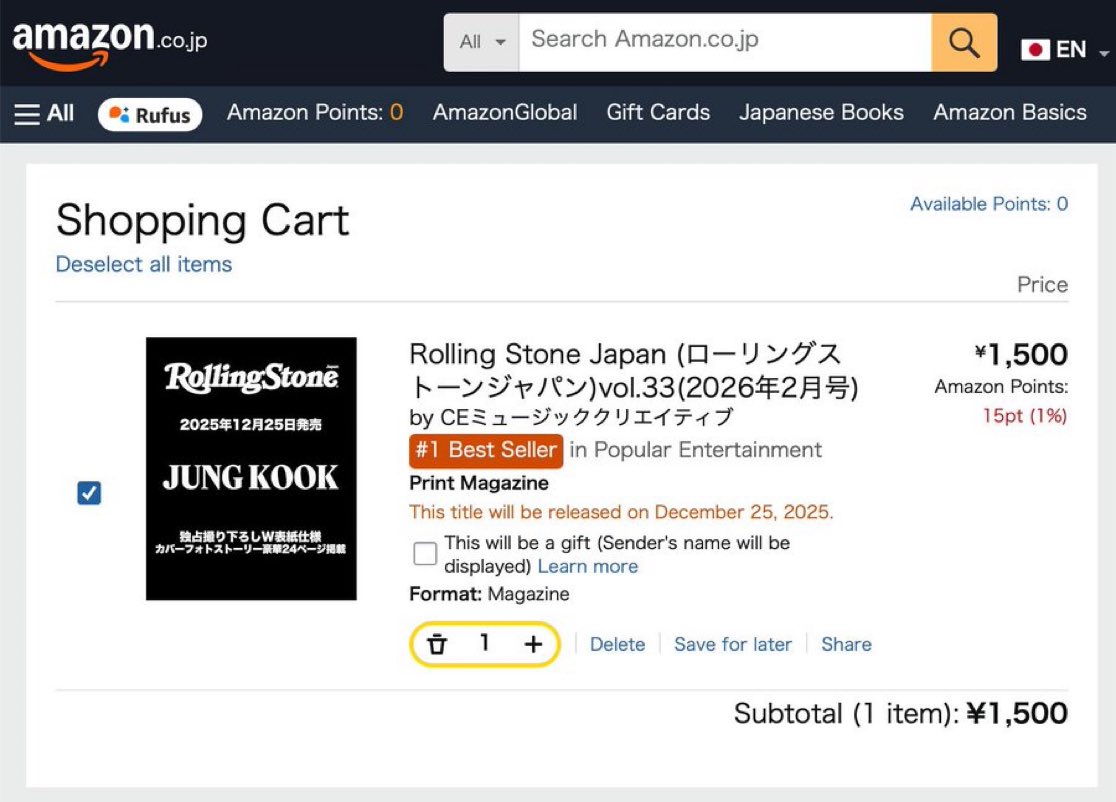Click Learn more about gifts
1116x802 pixels.
tap(587, 566)
